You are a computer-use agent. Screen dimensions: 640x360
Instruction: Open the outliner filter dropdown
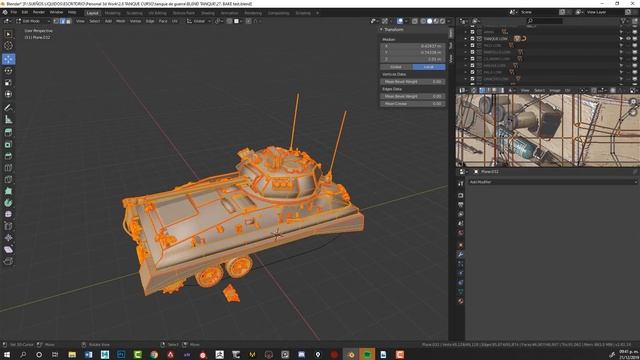point(624,20)
